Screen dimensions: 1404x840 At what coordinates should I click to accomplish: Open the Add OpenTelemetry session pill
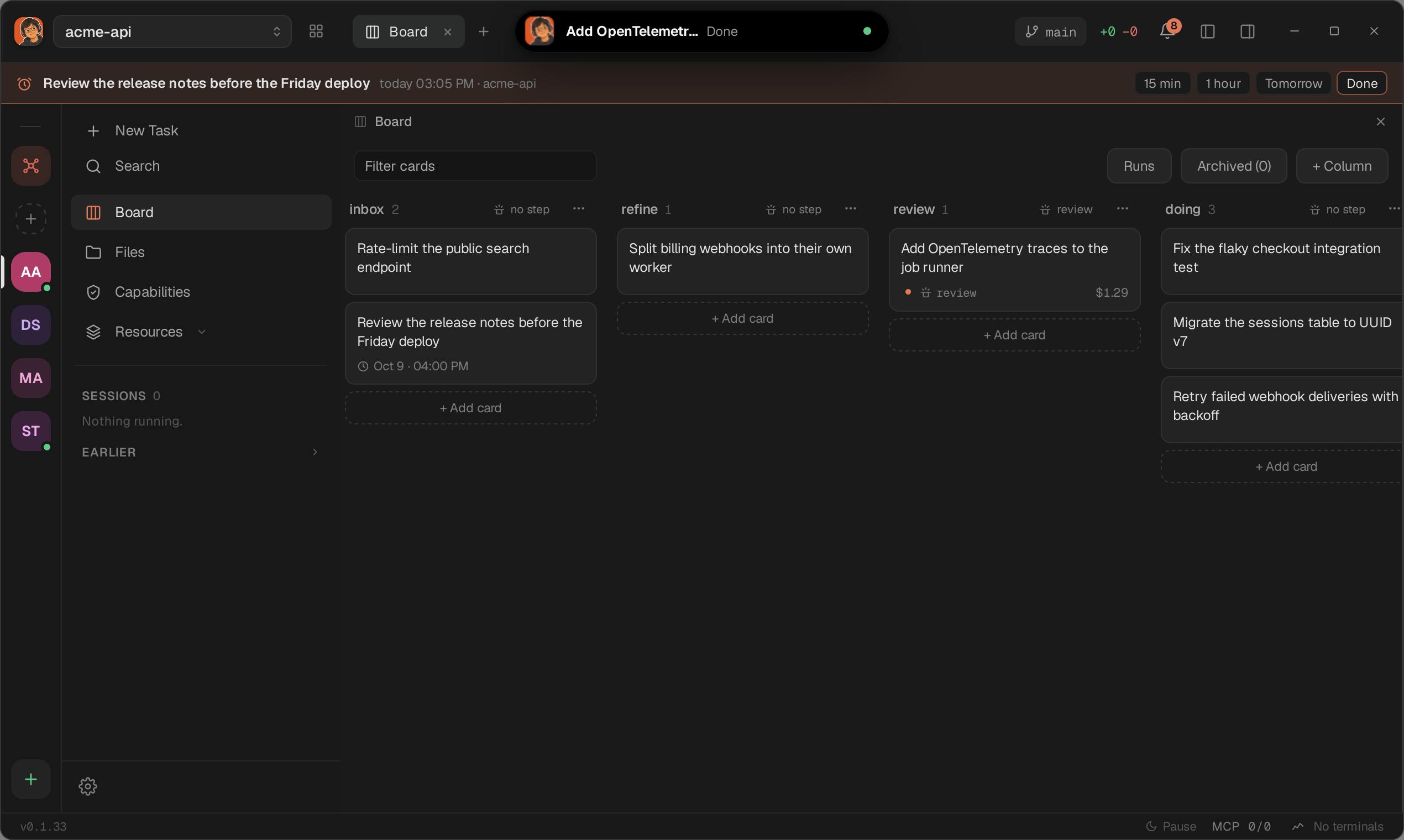click(x=701, y=31)
